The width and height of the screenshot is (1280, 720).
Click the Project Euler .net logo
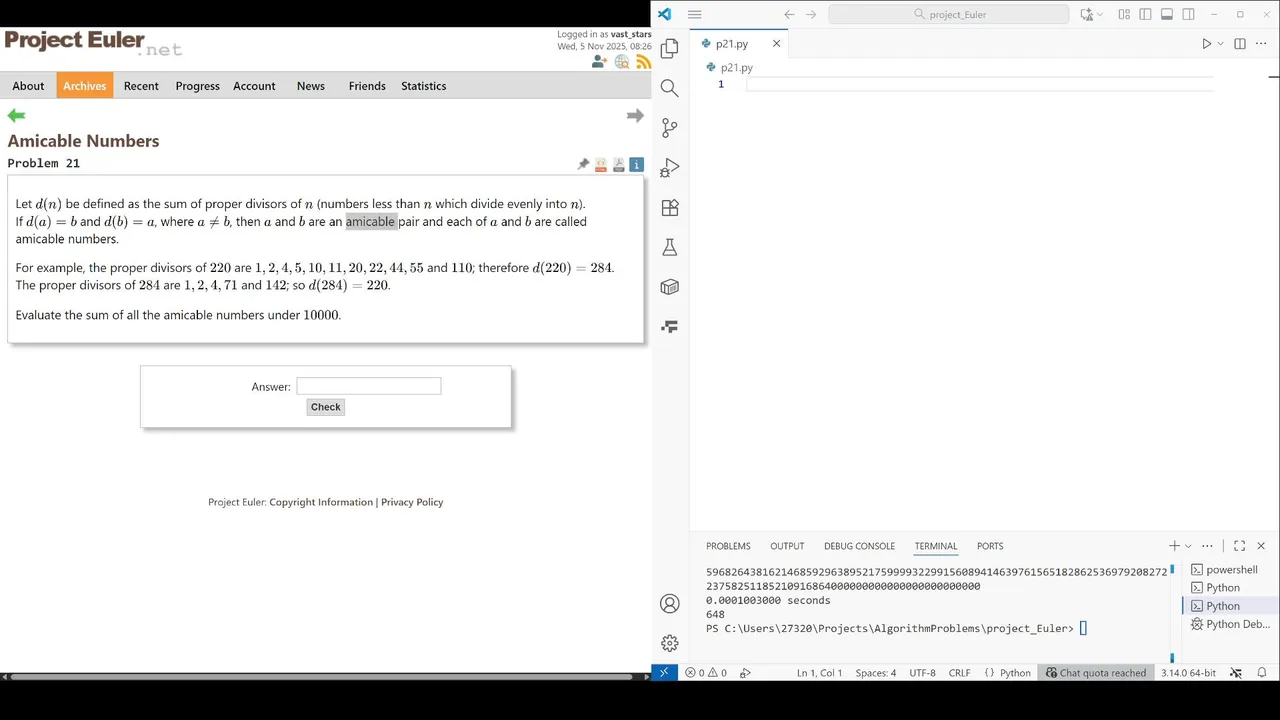point(93,43)
